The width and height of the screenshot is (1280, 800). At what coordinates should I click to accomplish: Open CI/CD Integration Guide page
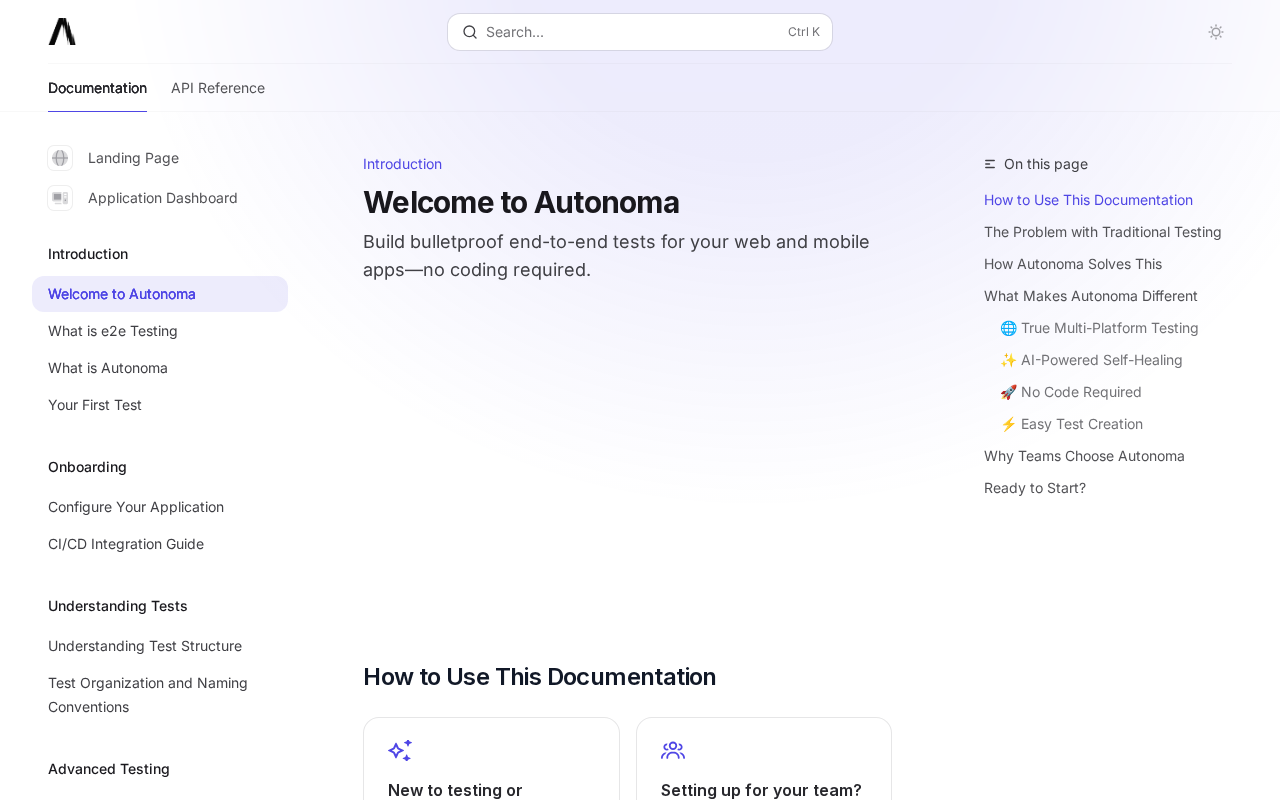[160, 544]
